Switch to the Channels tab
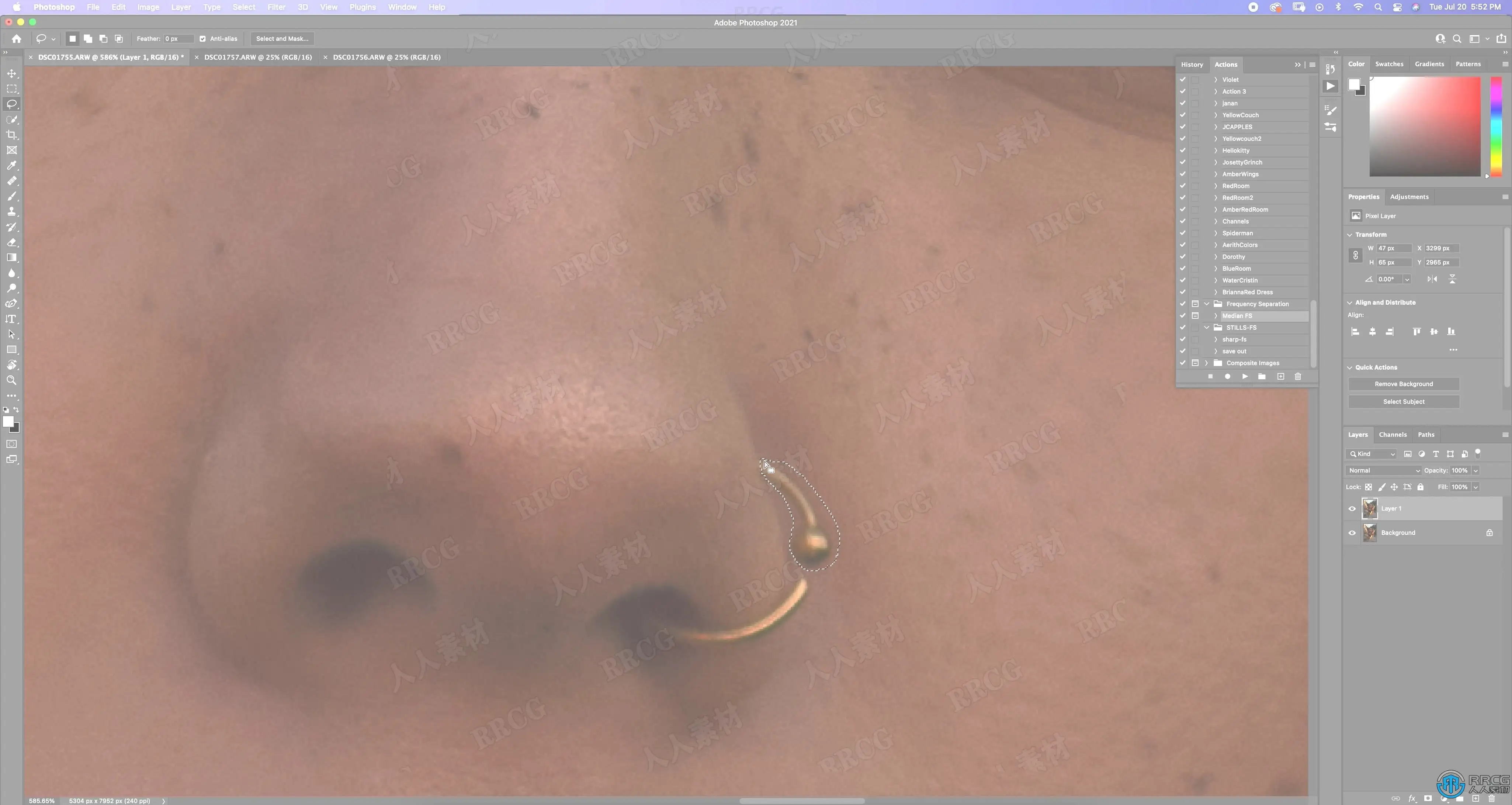The width and height of the screenshot is (1512, 805). [1392, 435]
